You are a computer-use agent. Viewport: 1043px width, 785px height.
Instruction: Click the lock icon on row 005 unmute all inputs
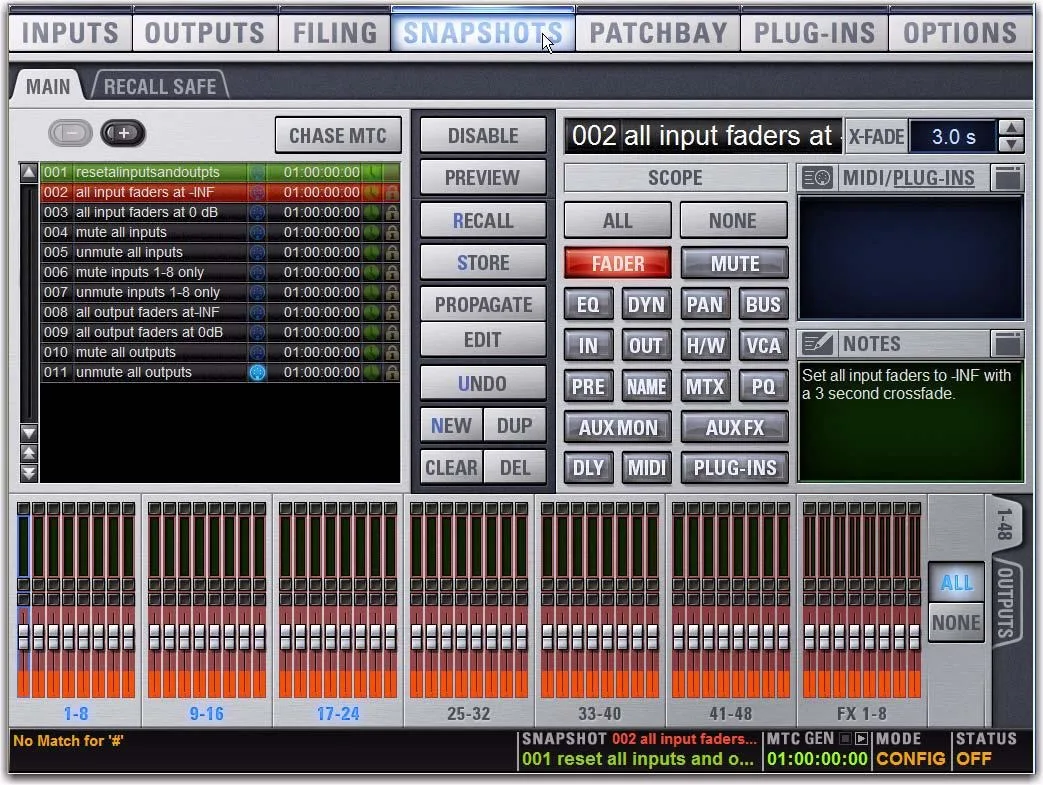coord(392,252)
